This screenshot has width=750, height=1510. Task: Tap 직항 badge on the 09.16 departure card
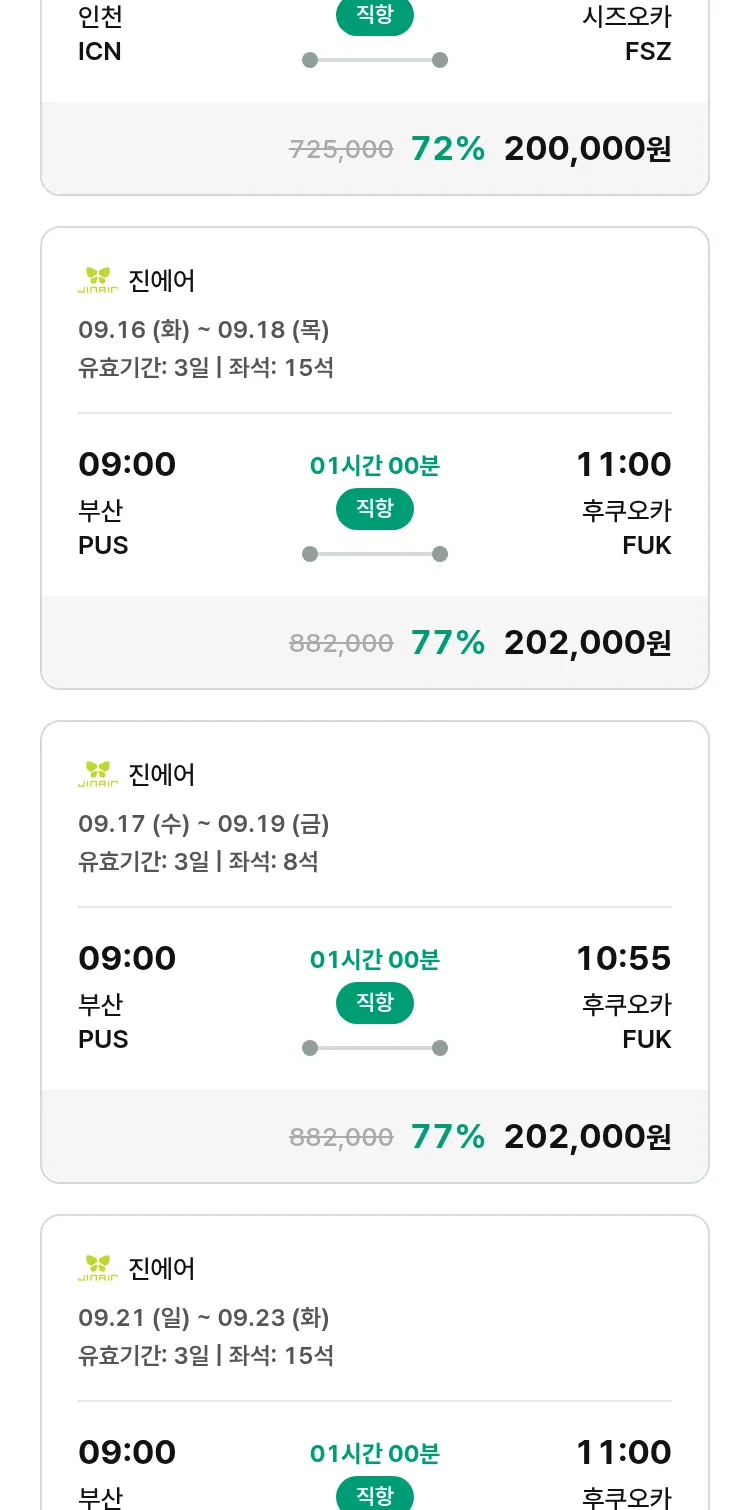click(375, 509)
